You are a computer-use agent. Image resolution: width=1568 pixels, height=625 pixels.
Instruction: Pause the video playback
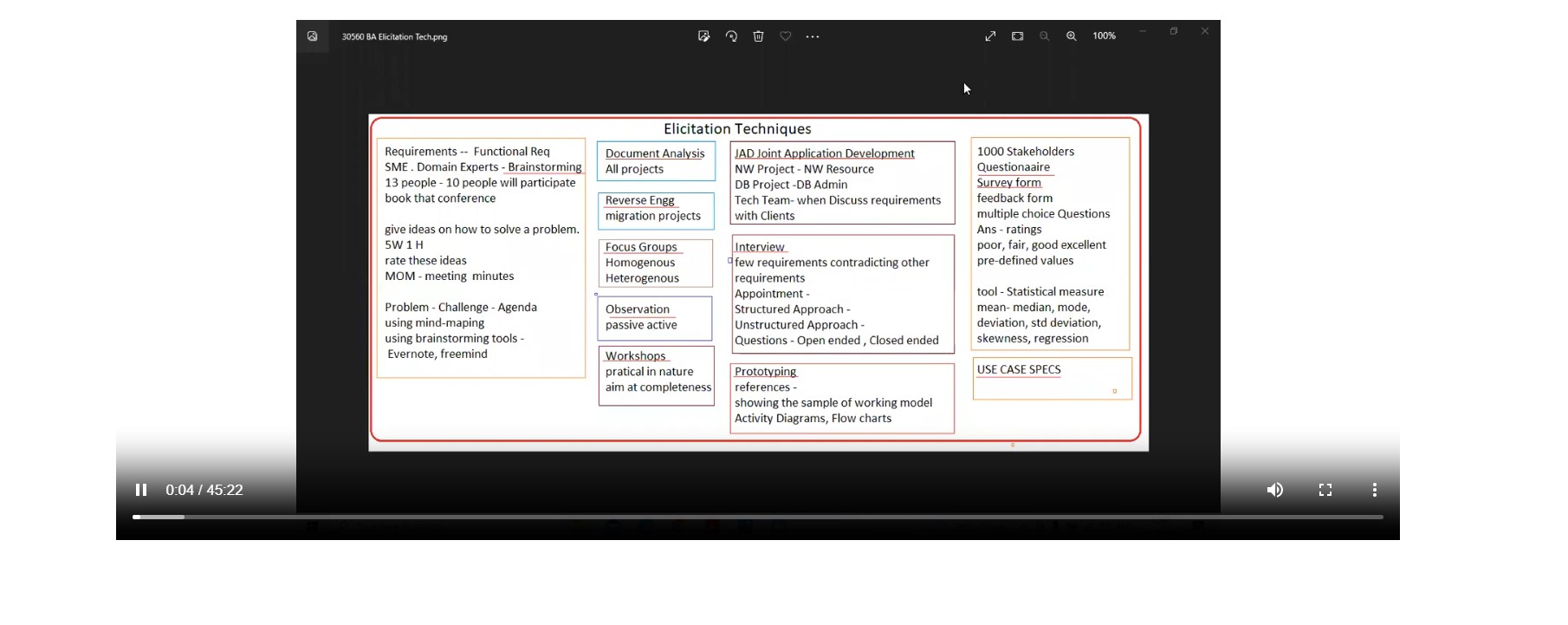(141, 490)
